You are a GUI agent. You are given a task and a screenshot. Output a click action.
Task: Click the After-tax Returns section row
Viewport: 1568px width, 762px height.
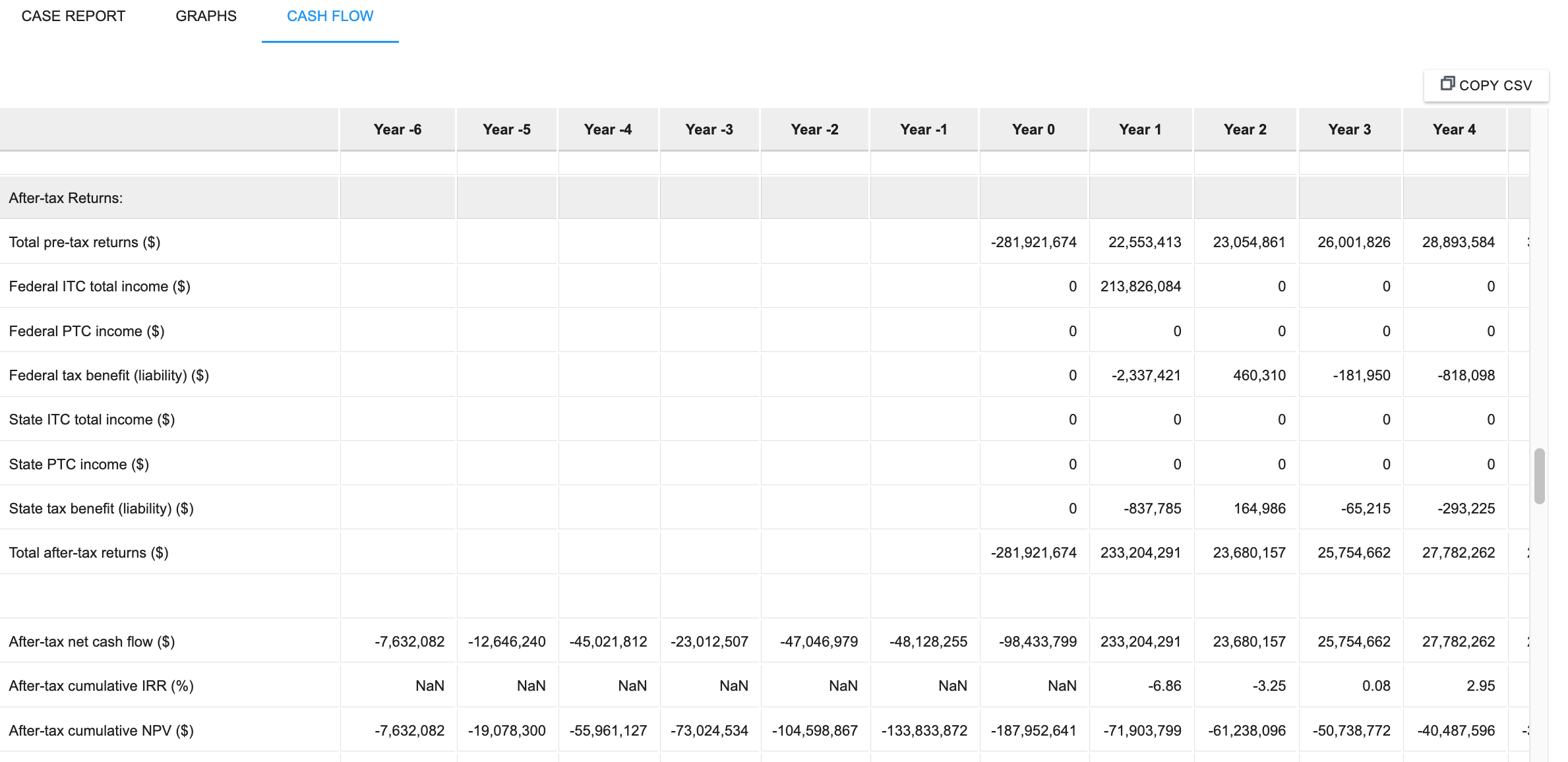pos(66,198)
